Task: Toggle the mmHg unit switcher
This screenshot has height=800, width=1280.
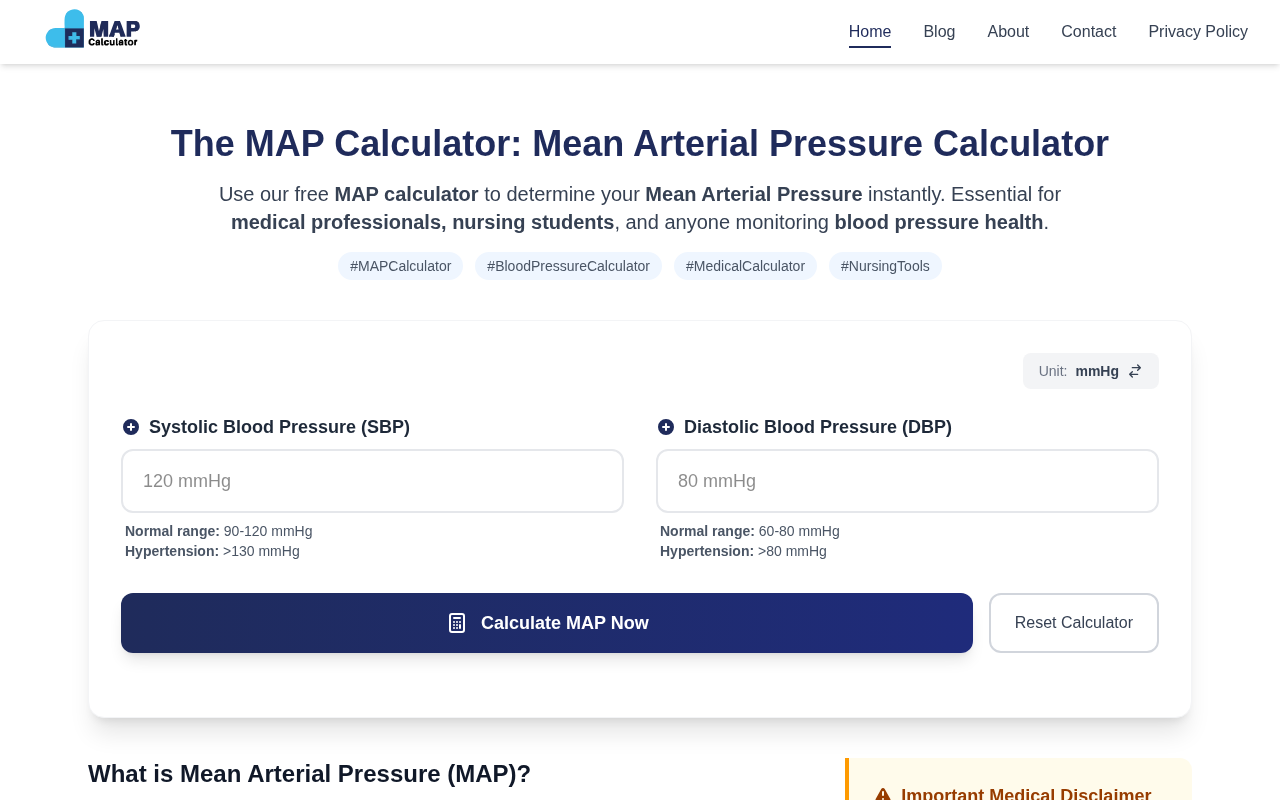Action: 1090,371
